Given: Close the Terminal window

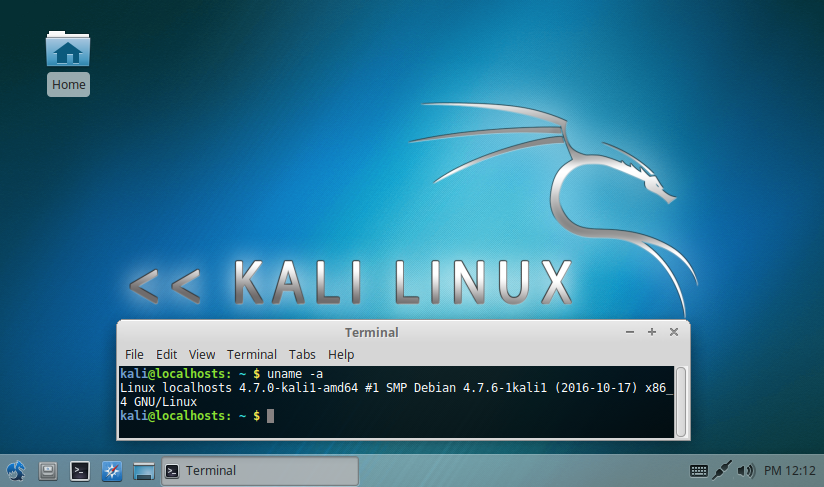Looking at the screenshot, I should 674,332.
